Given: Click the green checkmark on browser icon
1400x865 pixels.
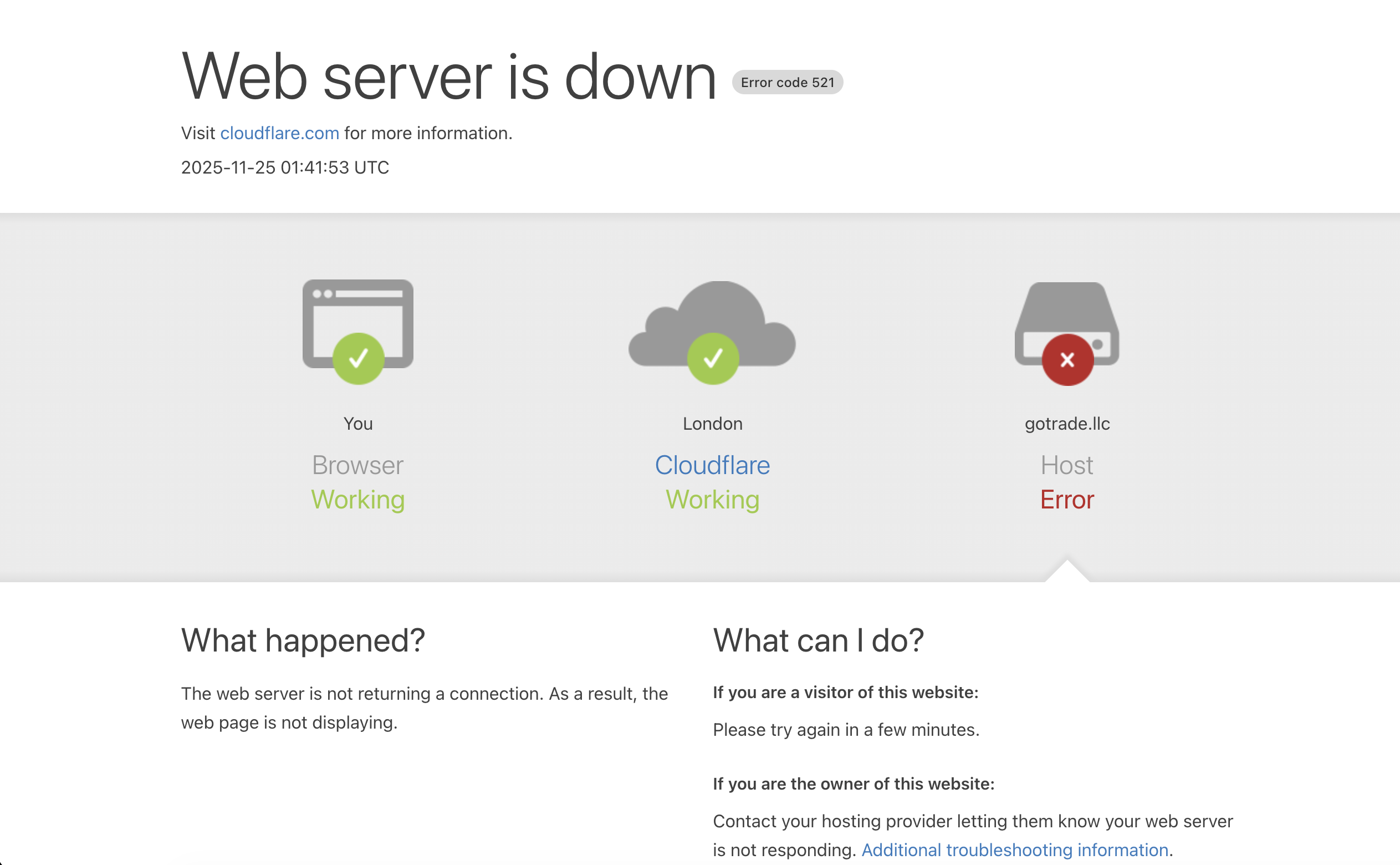Looking at the screenshot, I should click(x=359, y=359).
